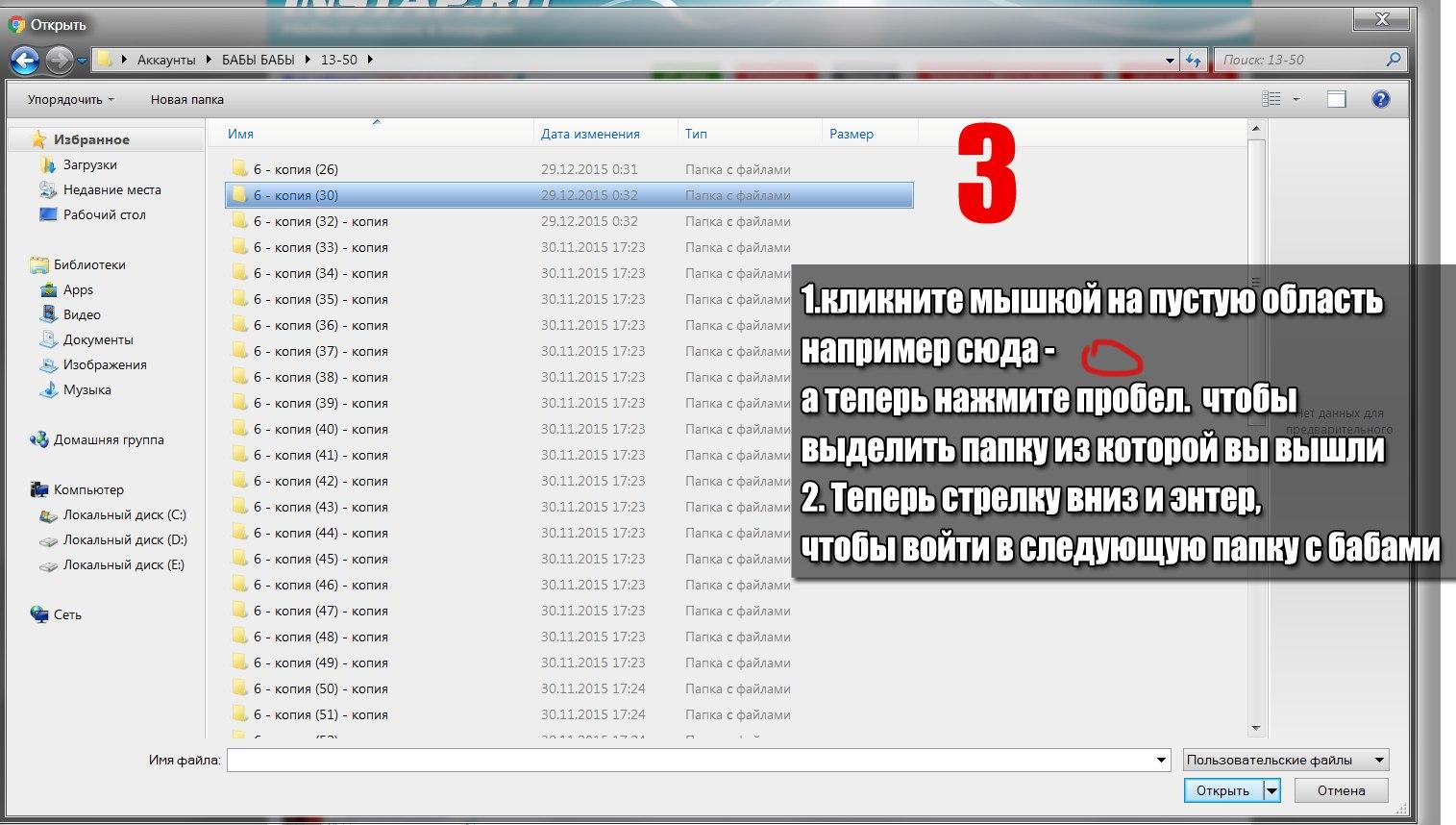
Task: Click scroll down arrow of file list
Action: 1255,729
